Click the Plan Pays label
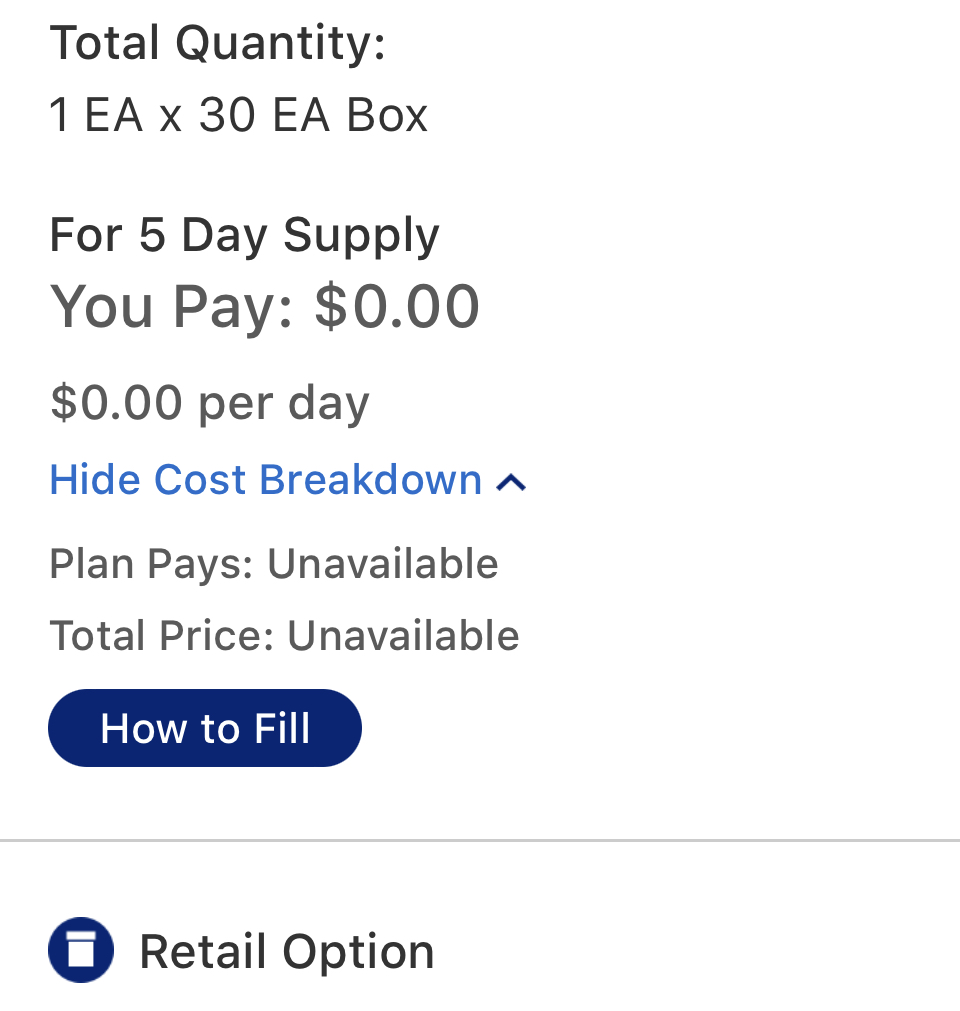The height and width of the screenshot is (1011, 960). click(152, 565)
